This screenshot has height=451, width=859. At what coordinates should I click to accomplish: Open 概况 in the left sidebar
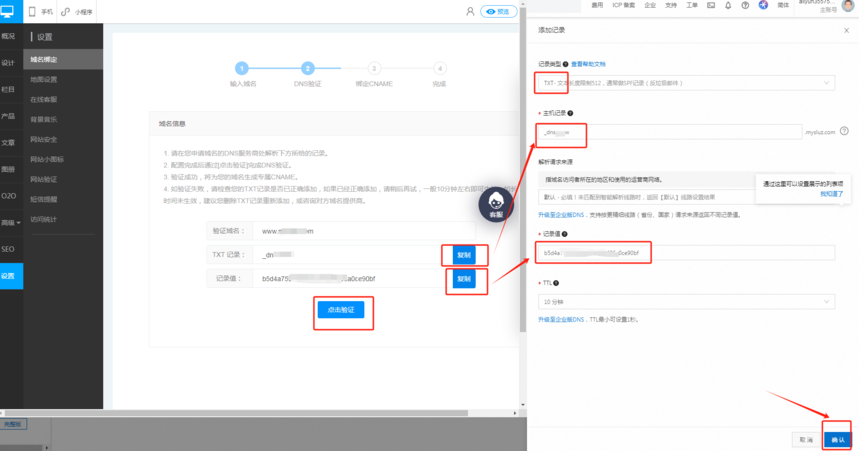(8, 36)
